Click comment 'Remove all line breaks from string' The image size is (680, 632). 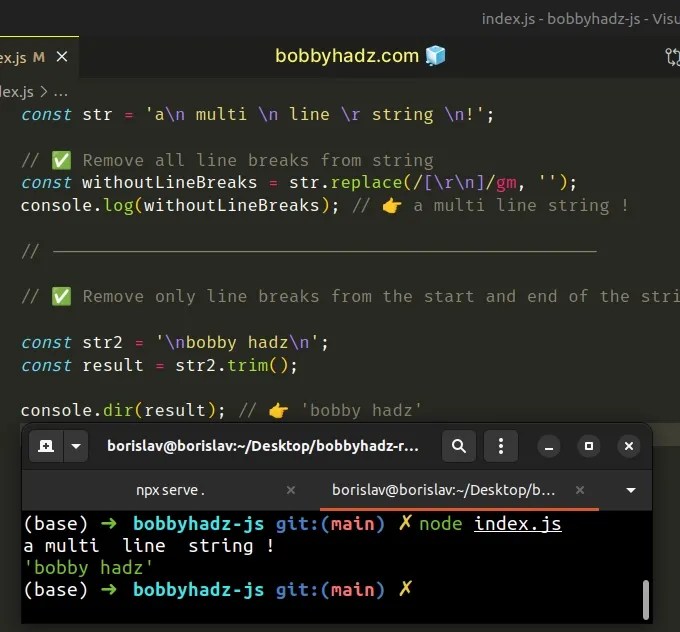tap(258, 160)
